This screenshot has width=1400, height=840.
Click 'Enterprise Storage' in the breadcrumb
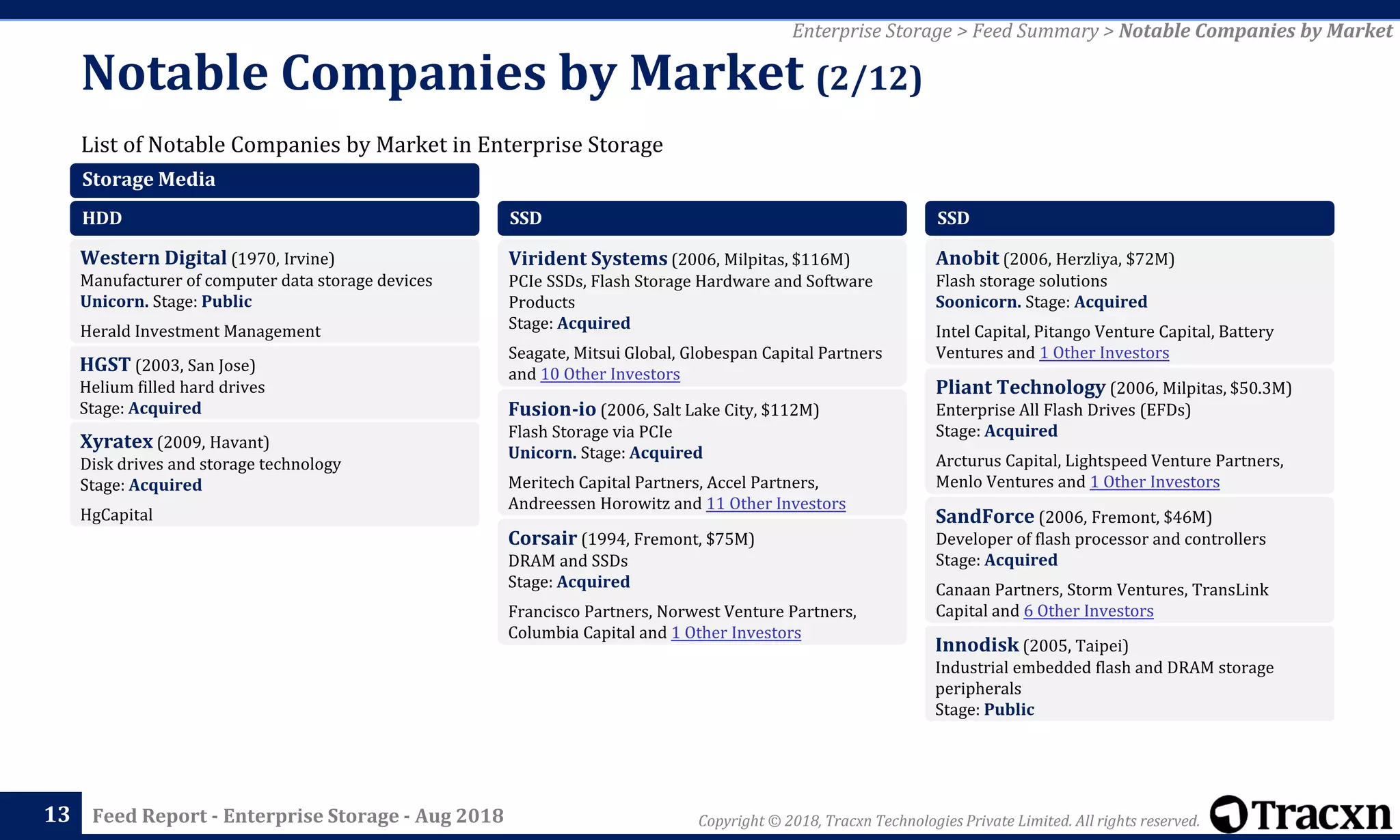coord(872,31)
